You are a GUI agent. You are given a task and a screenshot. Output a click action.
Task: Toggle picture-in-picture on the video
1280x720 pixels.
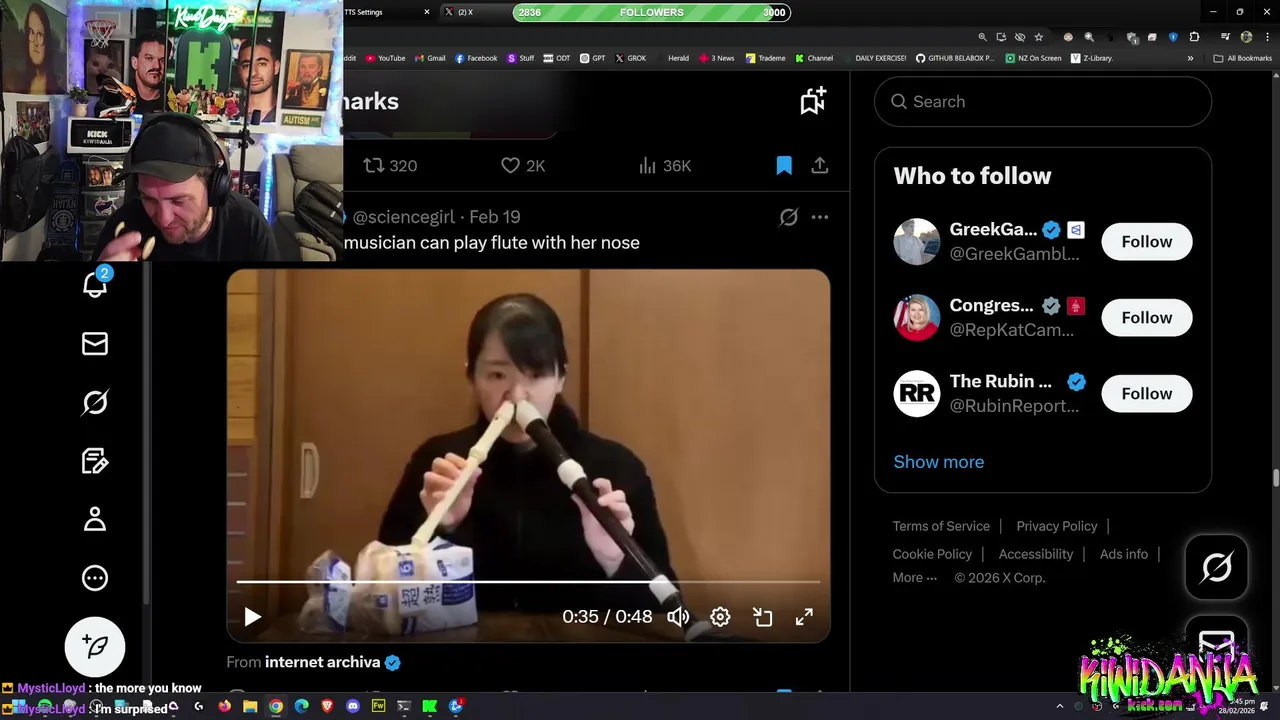click(762, 617)
